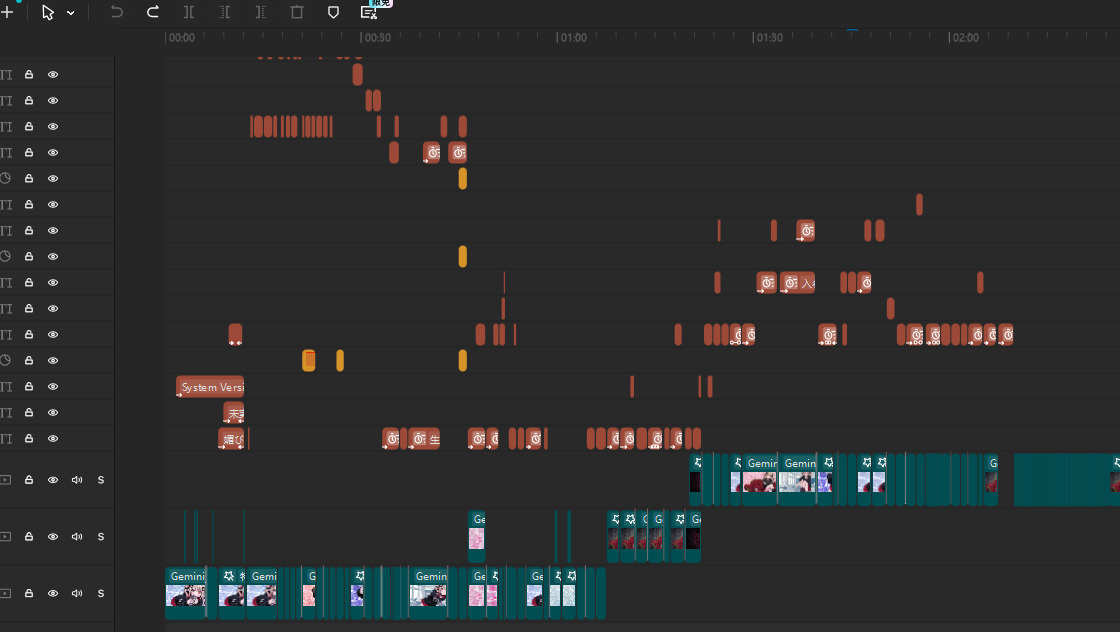Click the trash Delete icon
This screenshot has height=632, width=1120.
[x=297, y=12]
